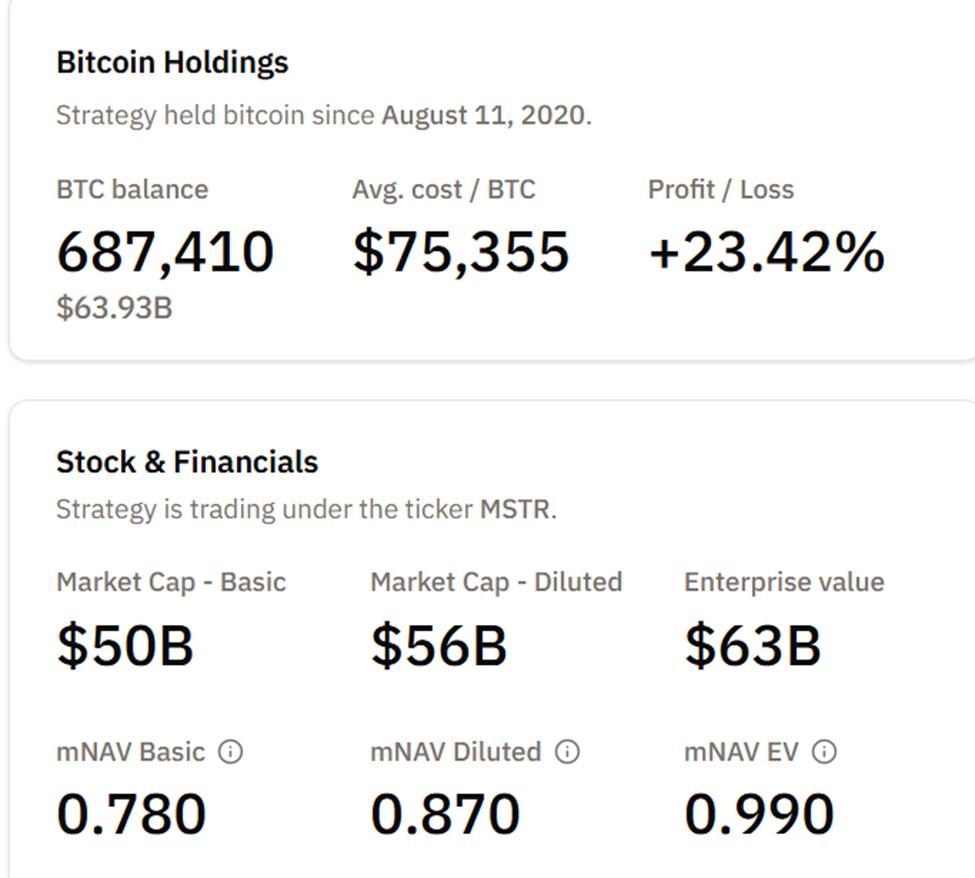Click the Enterprise value figure $63B
Viewport: 975px width, 878px height.
click(751, 646)
